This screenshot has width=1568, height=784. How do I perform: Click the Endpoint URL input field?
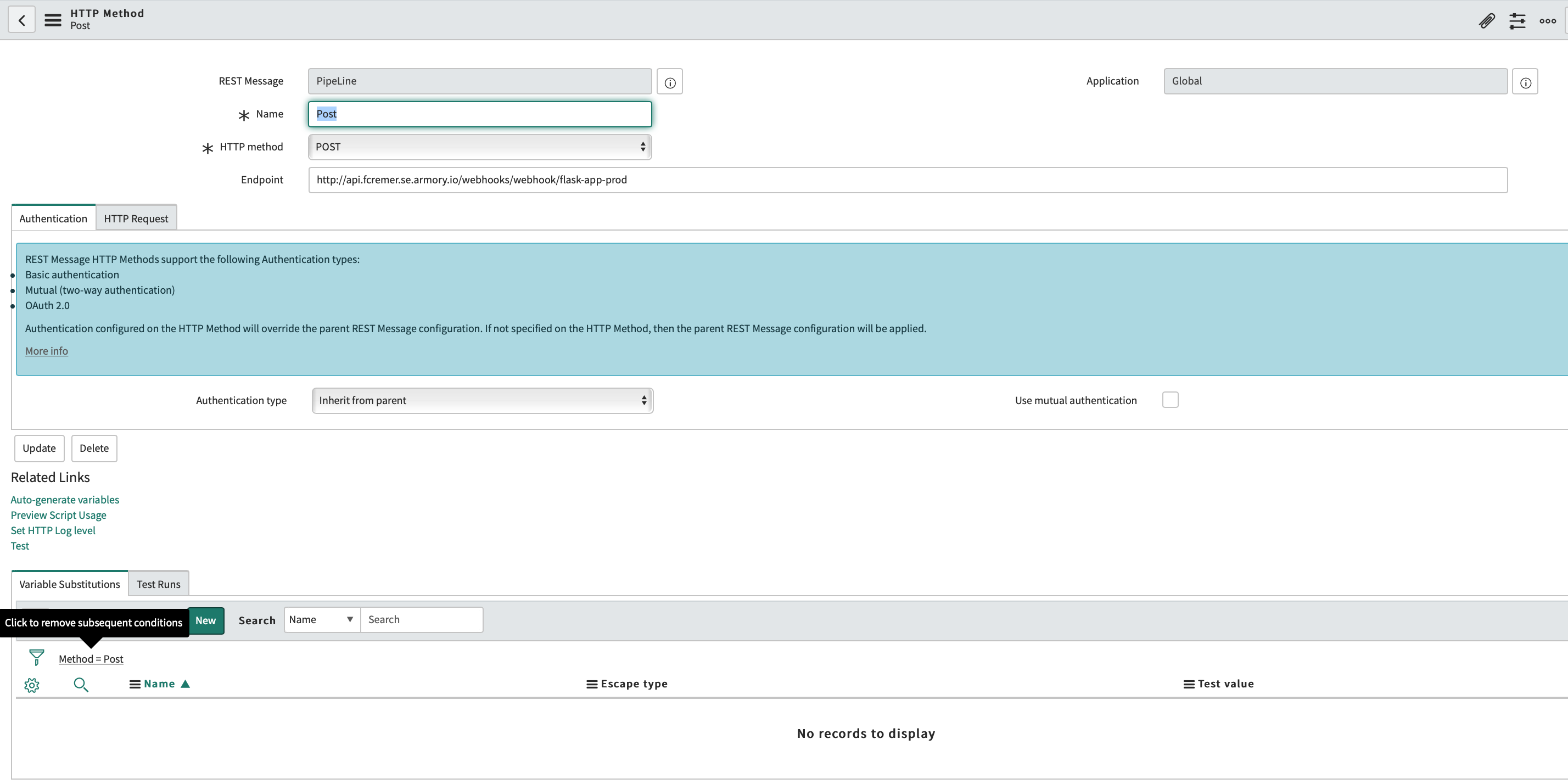click(907, 180)
